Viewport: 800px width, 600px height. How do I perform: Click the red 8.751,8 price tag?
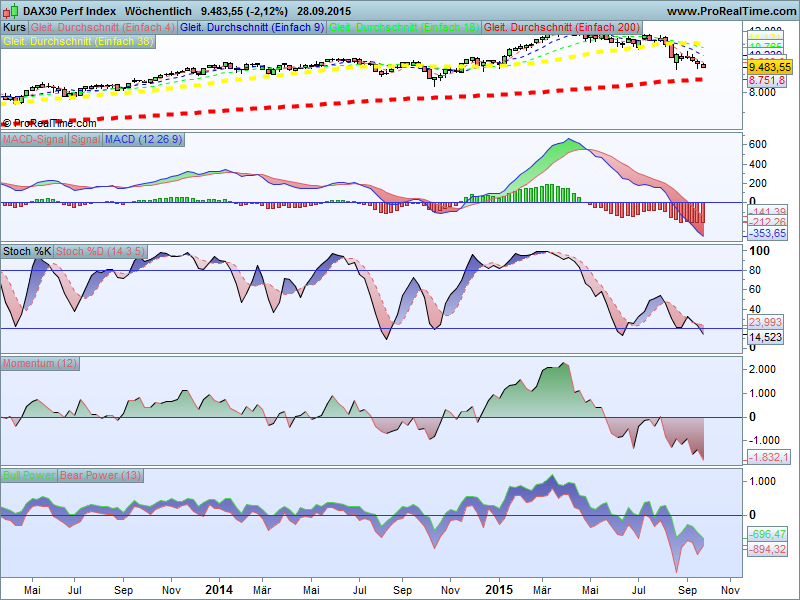click(x=767, y=80)
